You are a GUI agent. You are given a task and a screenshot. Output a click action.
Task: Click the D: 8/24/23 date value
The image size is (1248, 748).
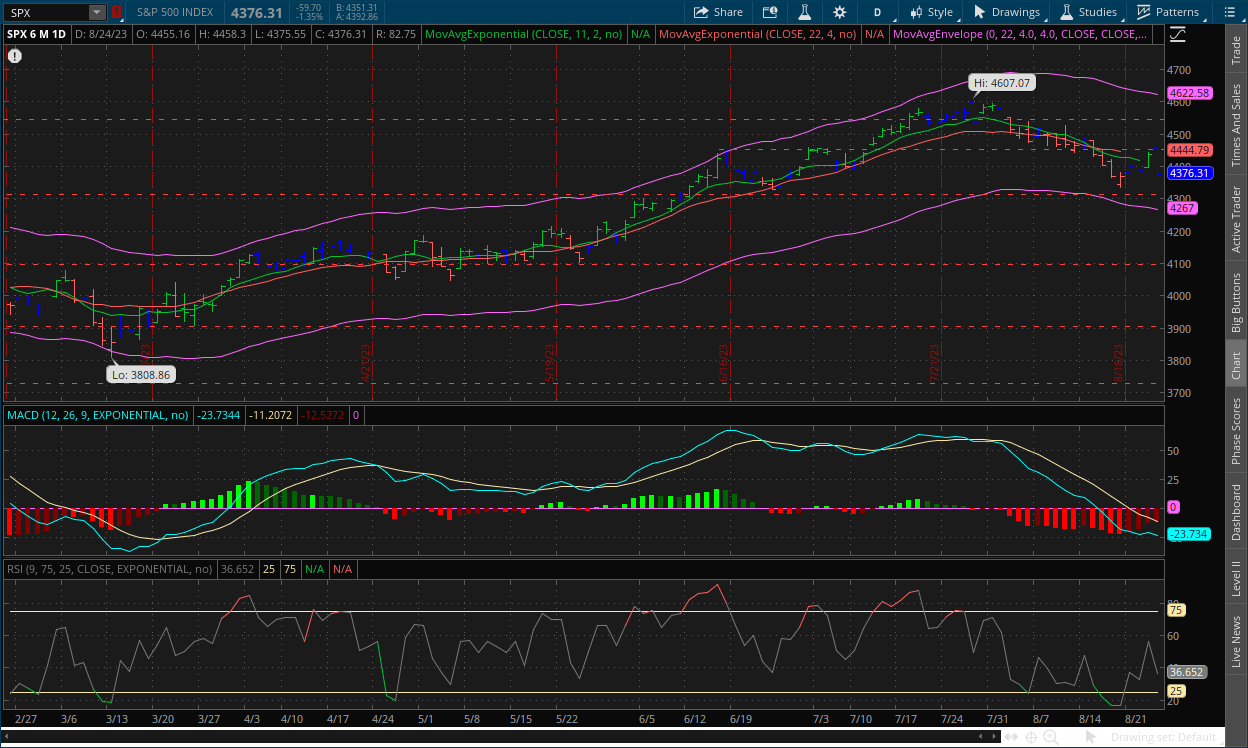click(x=101, y=33)
